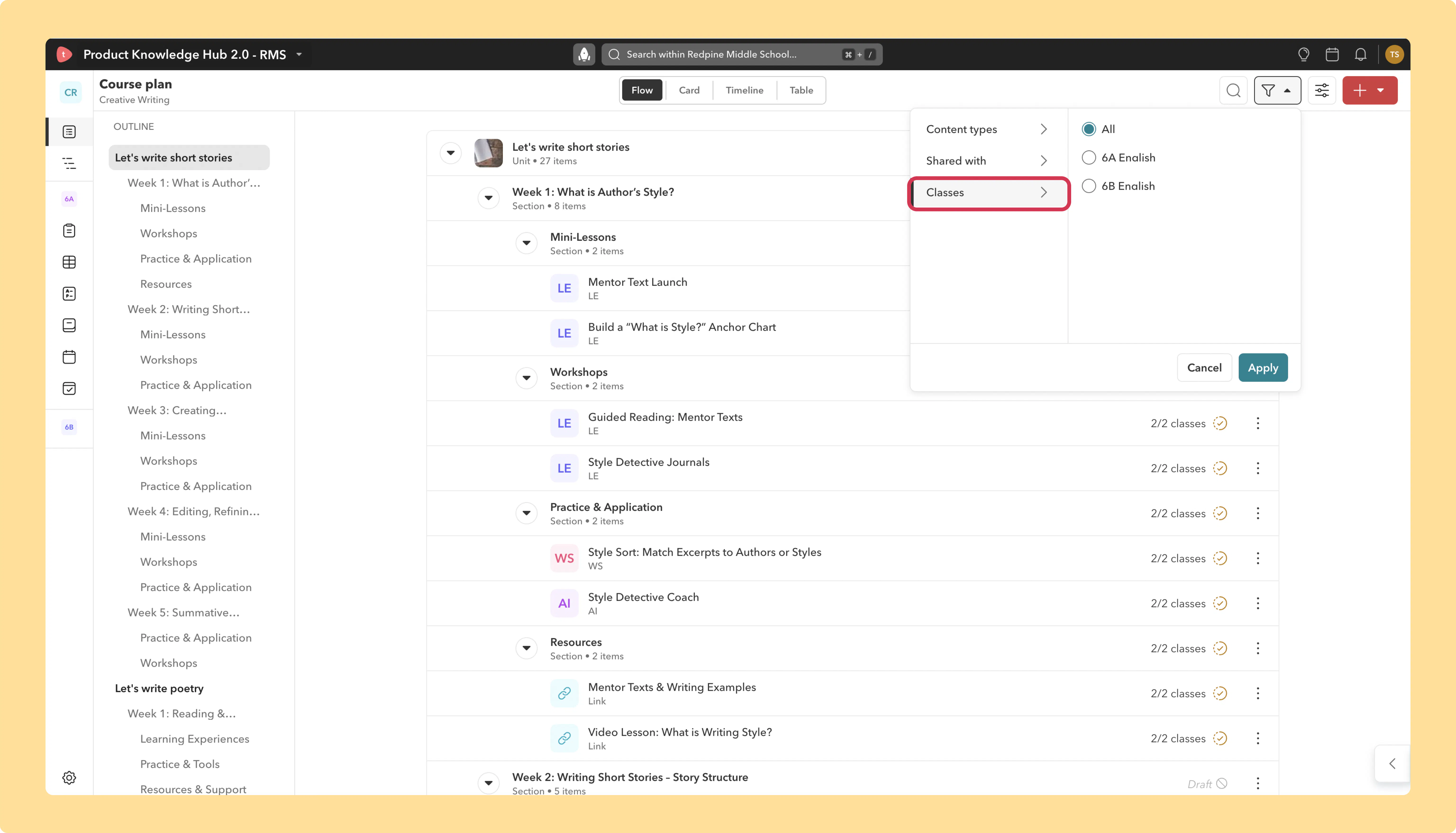
Task: Select Week 4: Editing, Refinin… in outline
Action: click(193, 512)
